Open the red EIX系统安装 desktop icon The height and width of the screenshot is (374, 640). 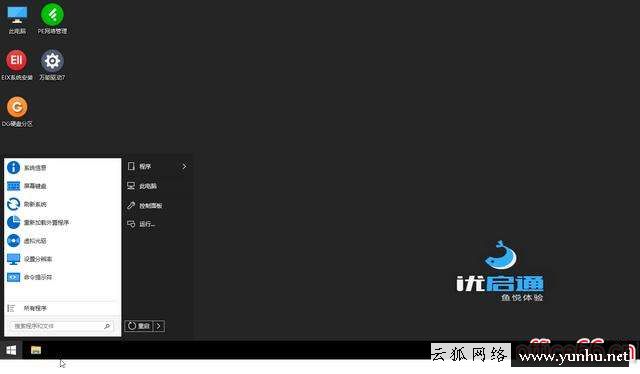point(17,65)
